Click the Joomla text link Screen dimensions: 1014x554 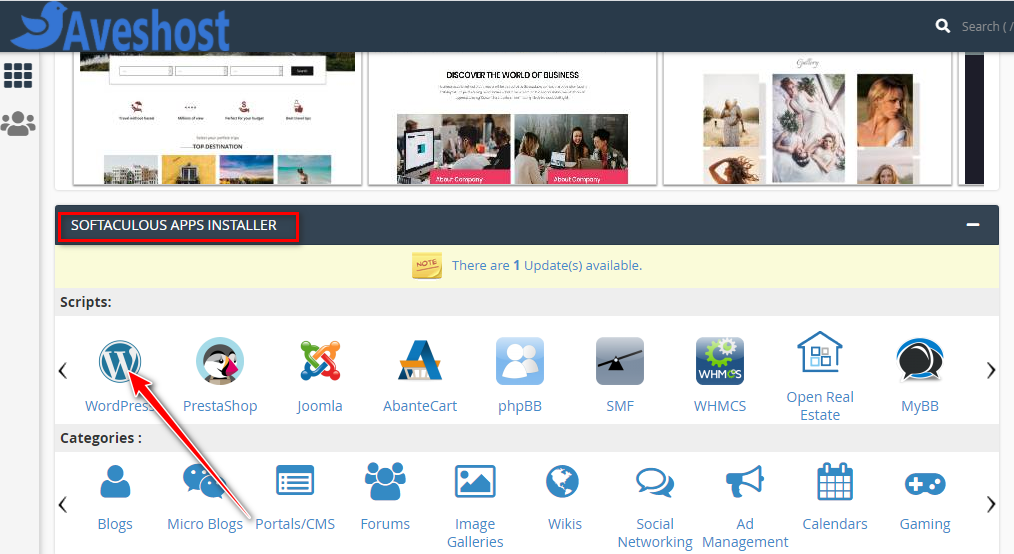tap(319, 406)
